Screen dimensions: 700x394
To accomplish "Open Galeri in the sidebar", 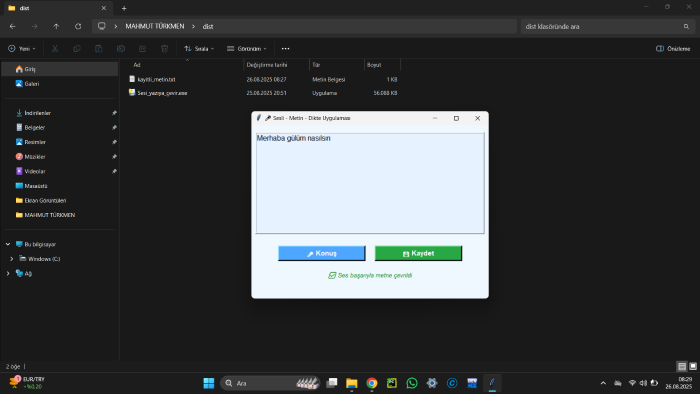I will coord(60,83).
